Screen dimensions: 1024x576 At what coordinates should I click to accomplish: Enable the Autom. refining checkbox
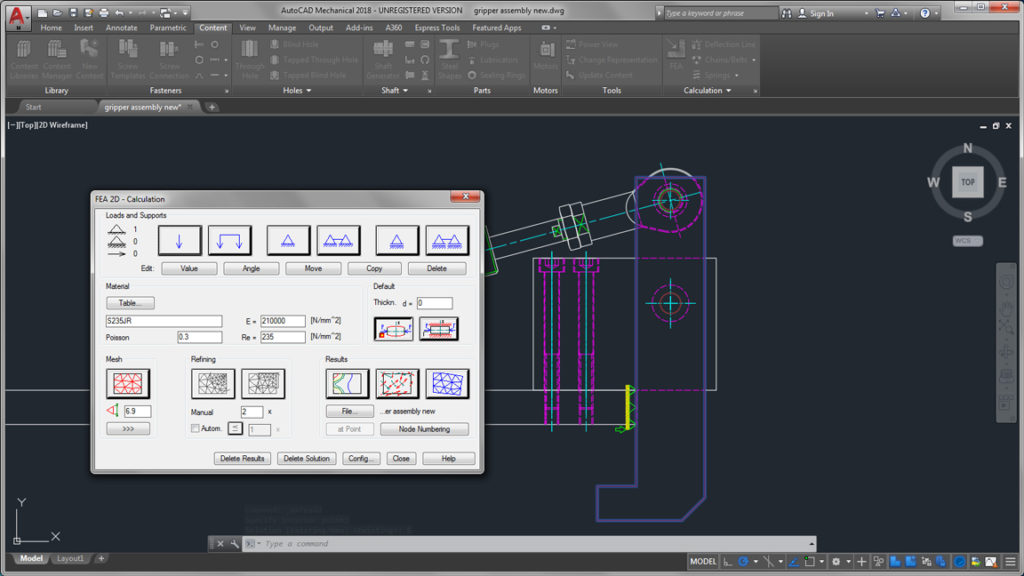point(196,429)
